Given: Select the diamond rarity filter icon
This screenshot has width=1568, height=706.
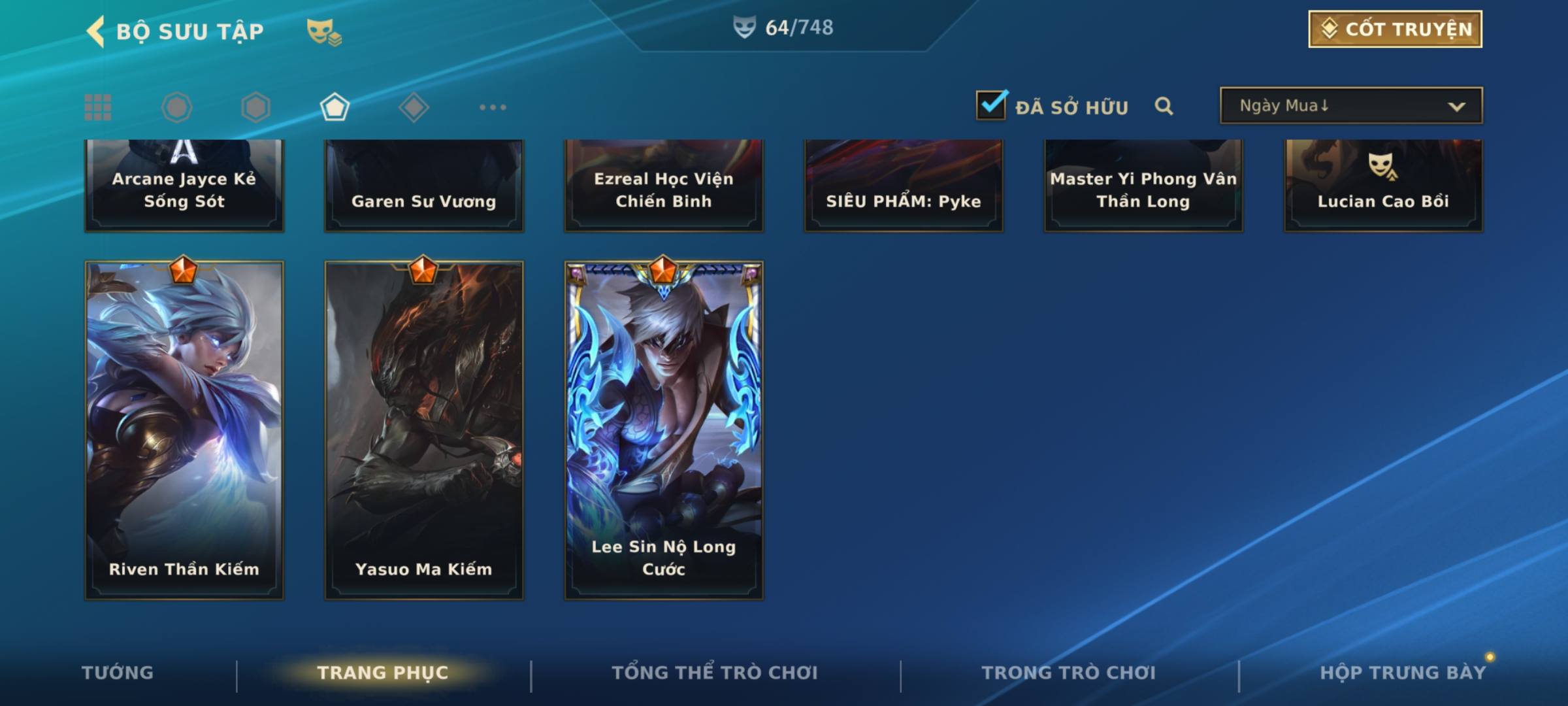Looking at the screenshot, I should pos(414,107).
